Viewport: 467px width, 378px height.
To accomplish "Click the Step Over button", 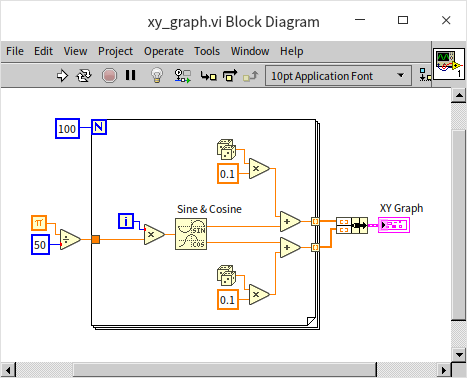I will pos(230,76).
